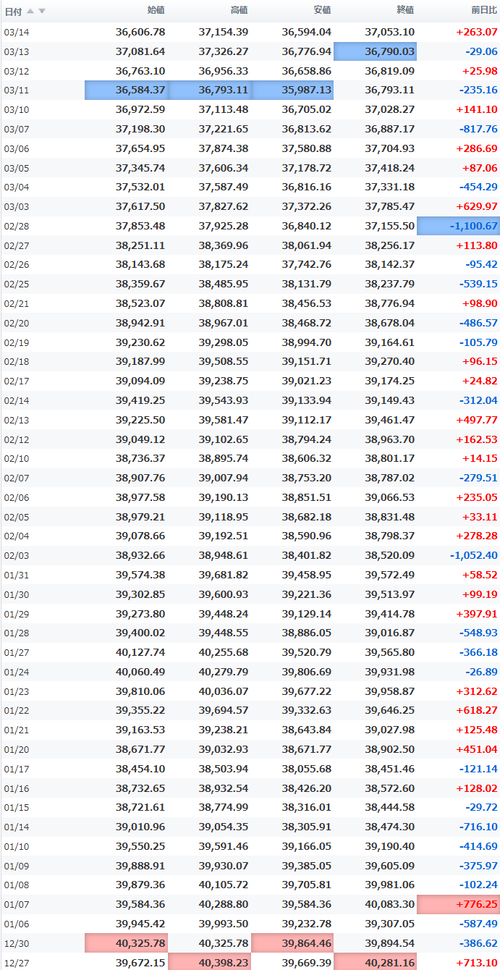
Task: Select the highlighted change value +776.25
Action: tap(459, 905)
